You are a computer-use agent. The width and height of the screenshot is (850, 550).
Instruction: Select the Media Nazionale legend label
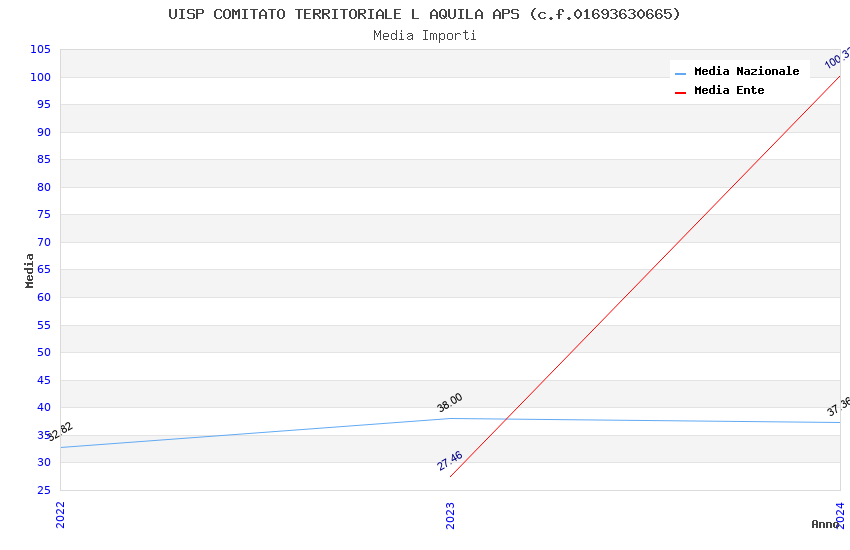pos(746,71)
